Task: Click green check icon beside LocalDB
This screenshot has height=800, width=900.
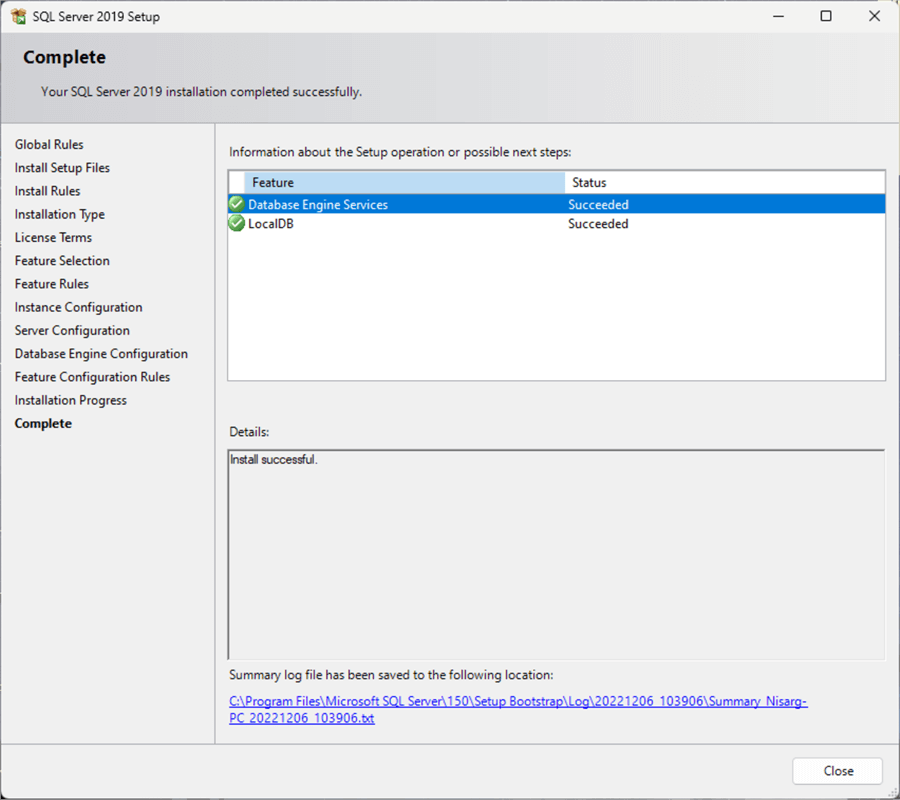Action: point(236,223)
